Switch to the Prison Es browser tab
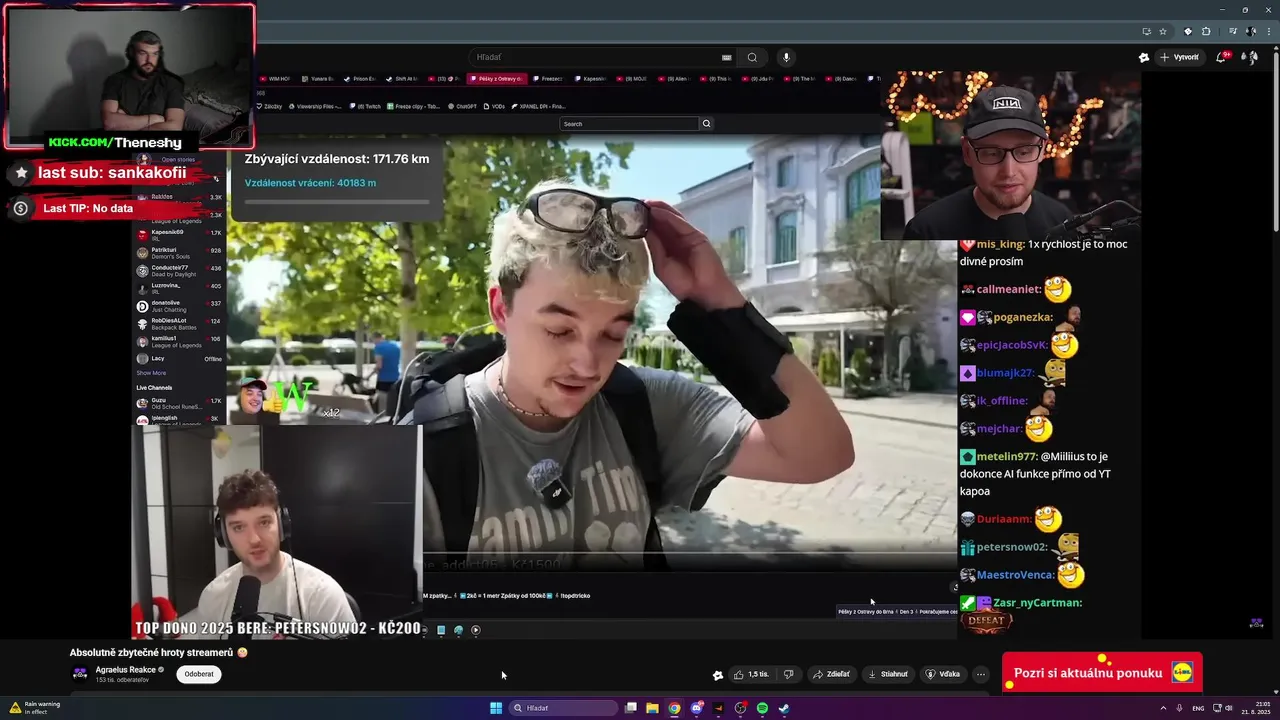Image resolution: width=1280 pixels, height=720 pixels. (x=360, y=78)
